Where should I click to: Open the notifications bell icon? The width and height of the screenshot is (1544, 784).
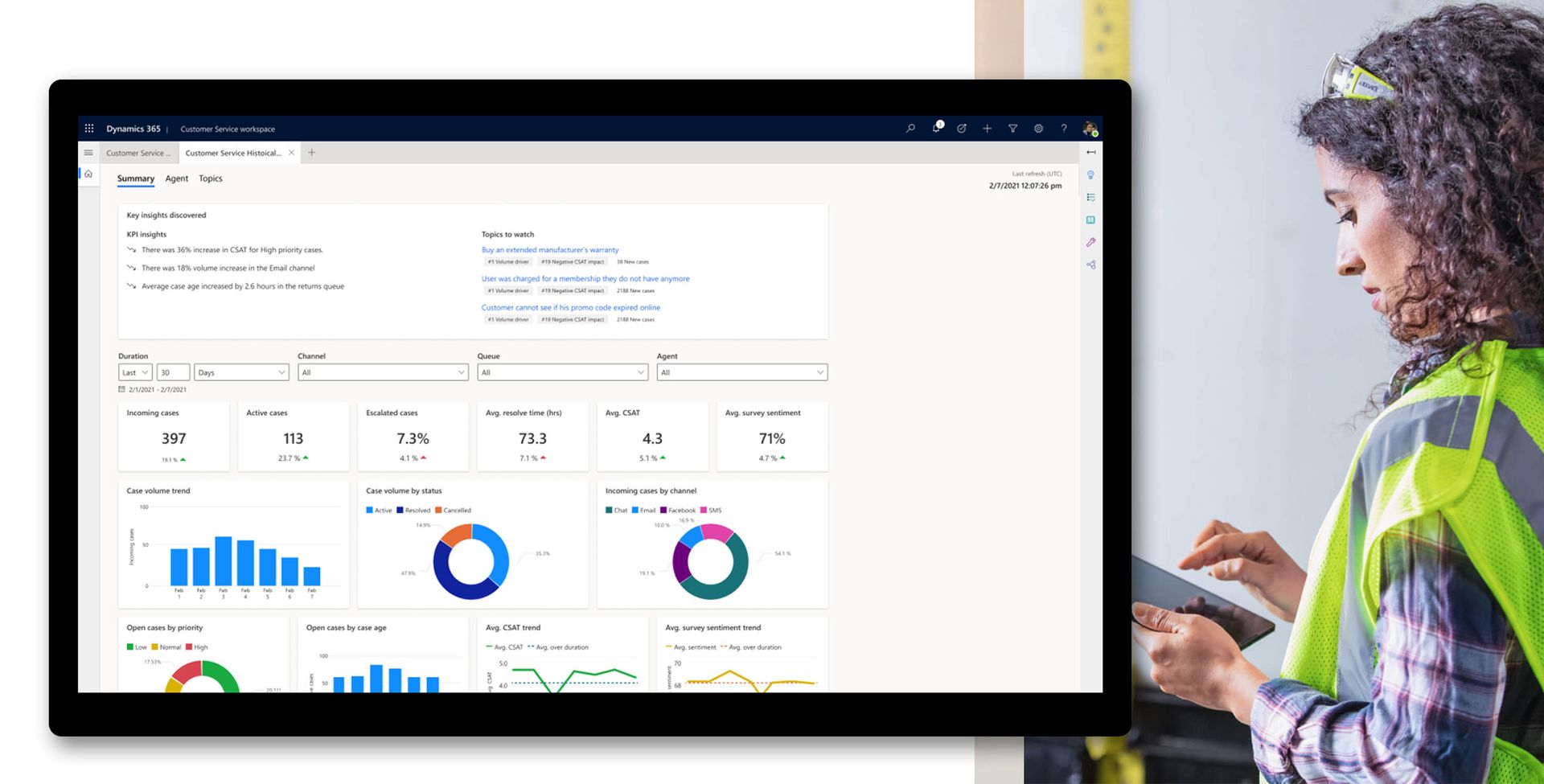936,129
